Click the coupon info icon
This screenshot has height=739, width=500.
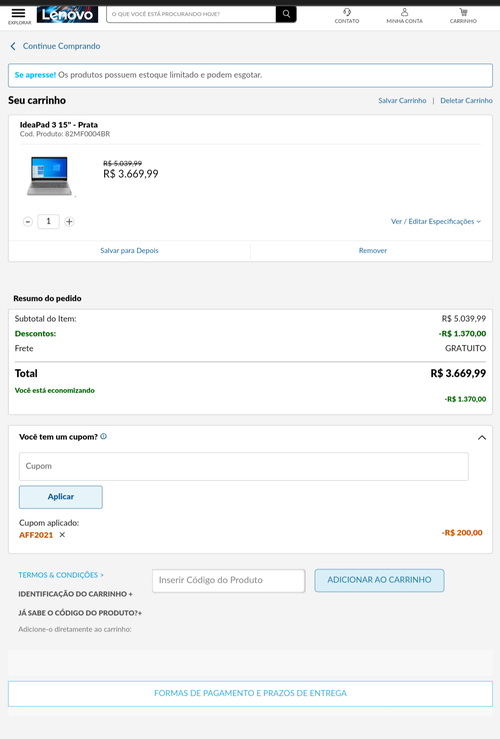coord(104,436)
